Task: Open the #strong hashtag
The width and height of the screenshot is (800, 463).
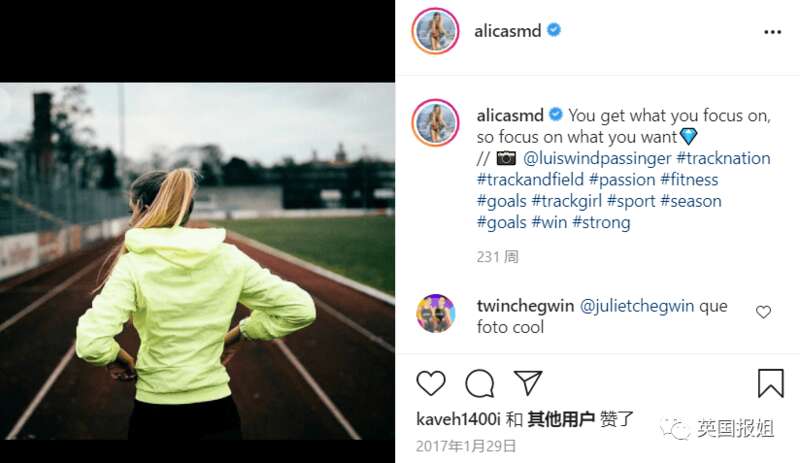Action: [602, 223]
